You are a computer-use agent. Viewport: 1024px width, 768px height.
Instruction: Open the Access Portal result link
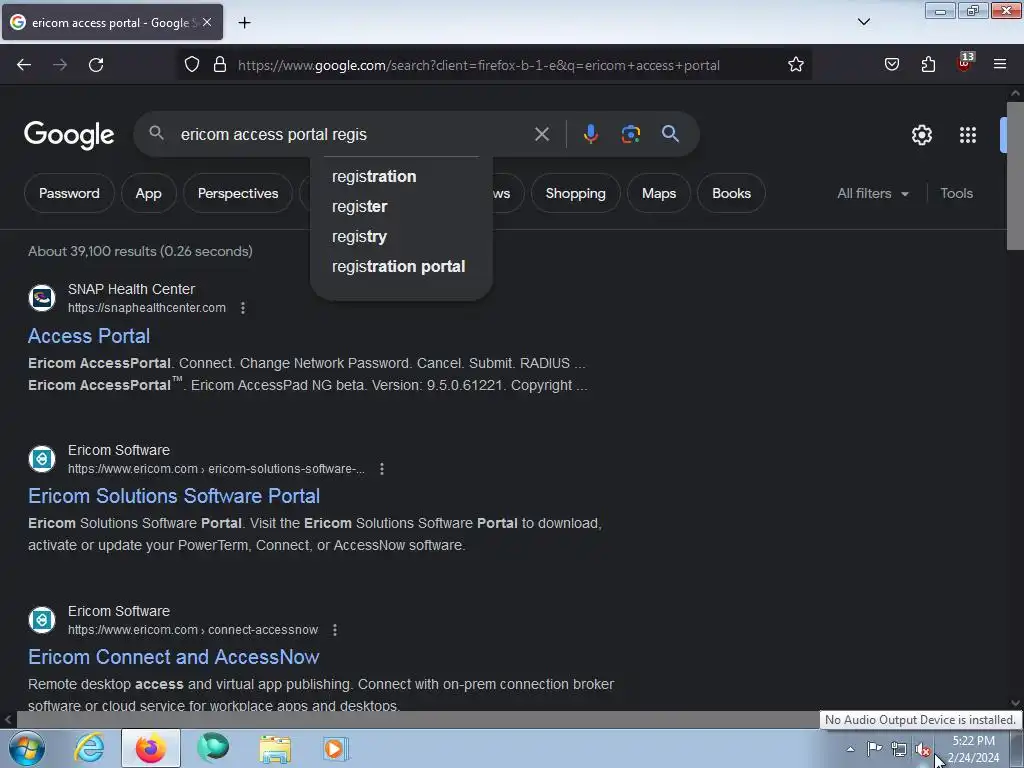coord(89,336)
